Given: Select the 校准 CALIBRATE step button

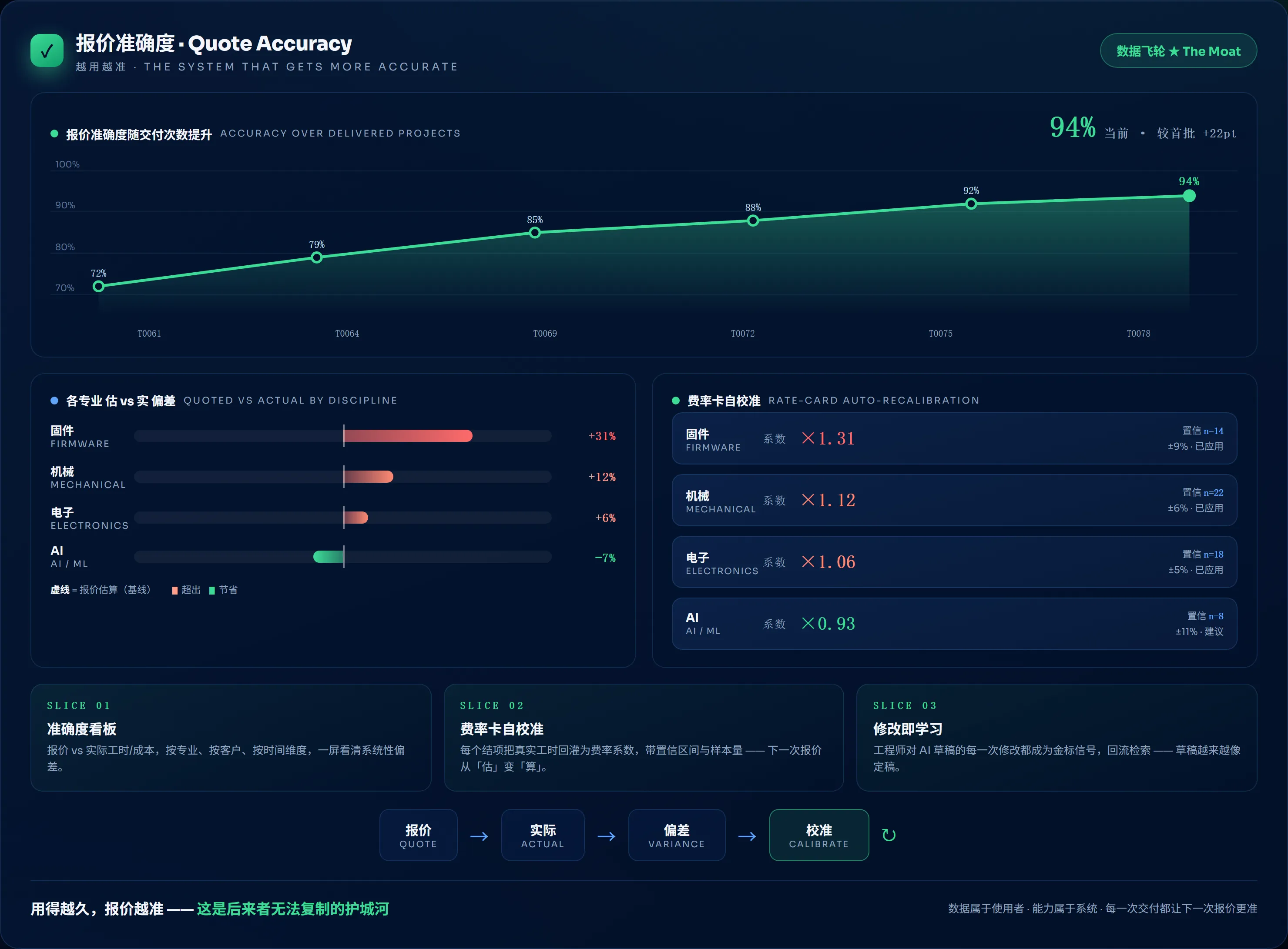Looking at the screenshot, I should coord(819,835).
